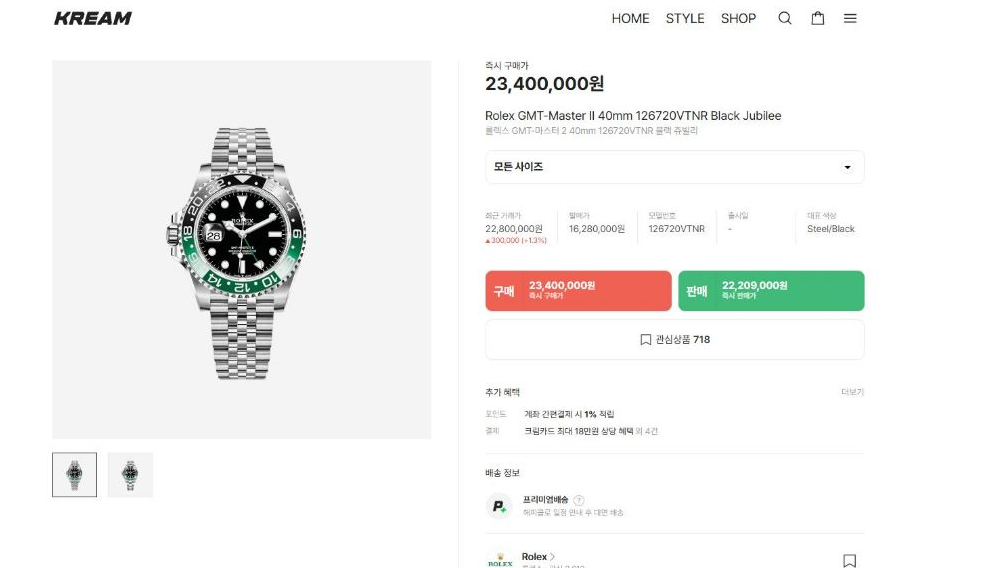Open the search magnifier icon

[784, 18]
